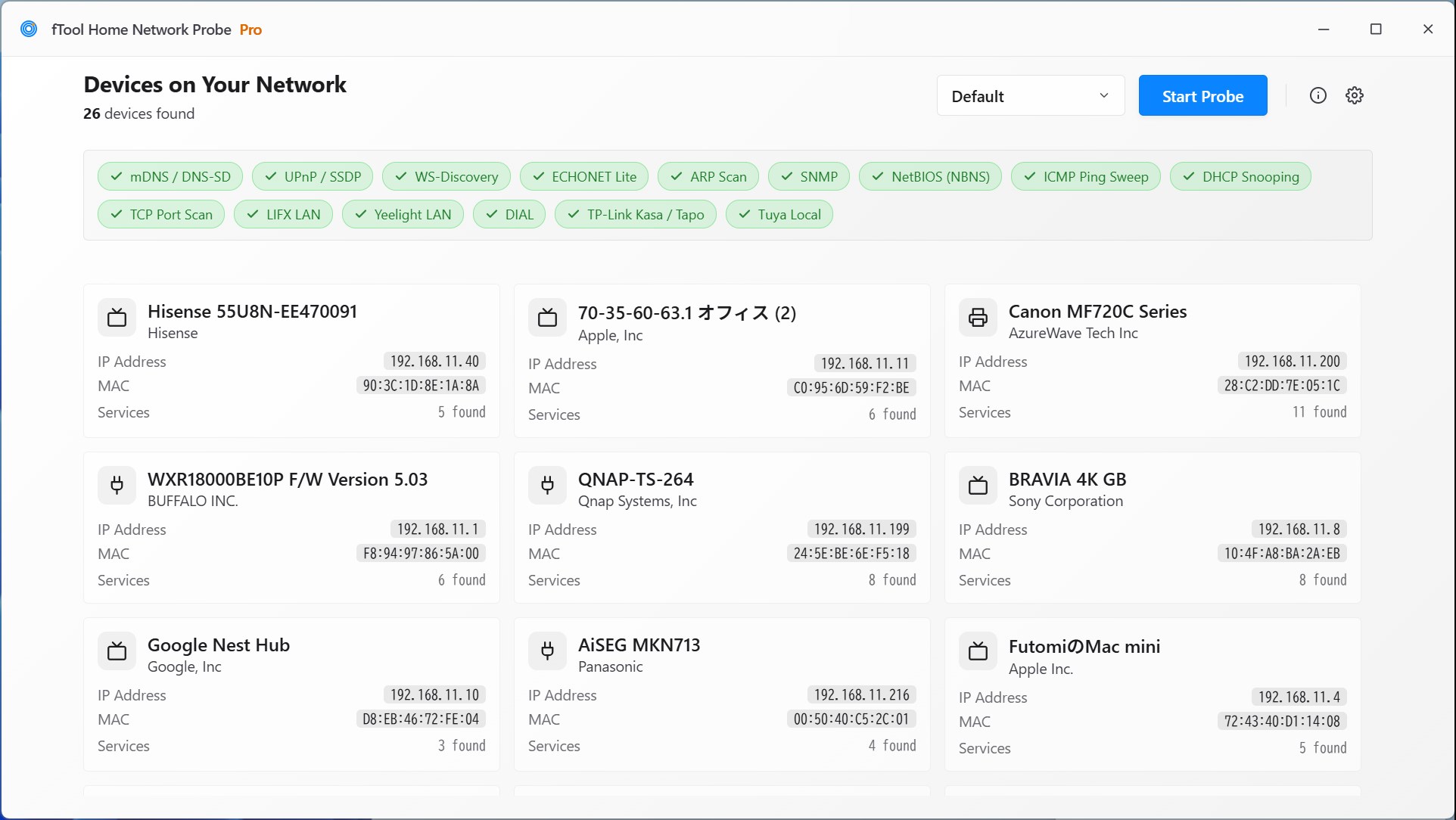
Task: Toggle the ECHONET Lite protocol chip
Action: (584, 176)
